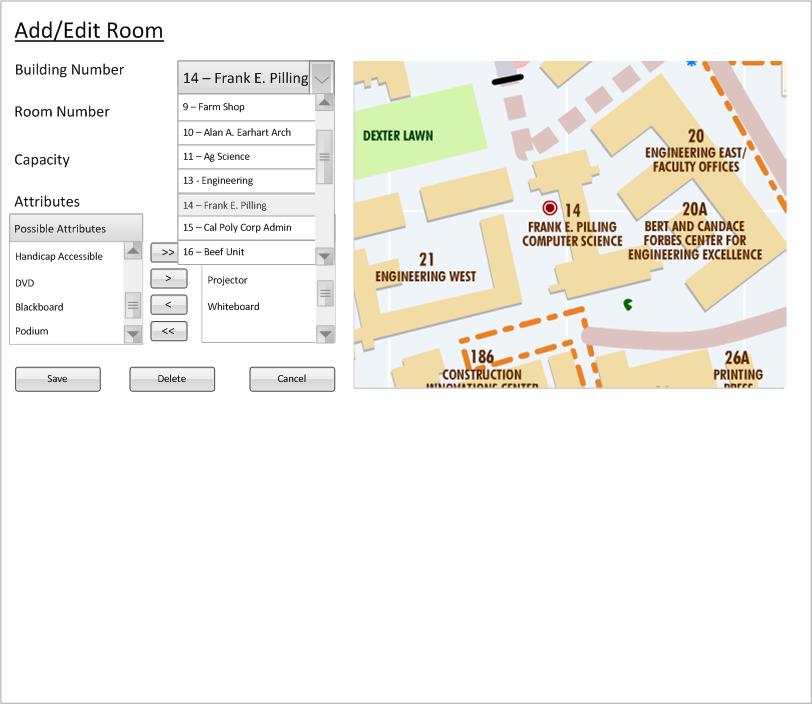Image resolution: width=812 pixels, height=704 pixels.
Task: Open the Building Number dropdown arrow
Action: pyautogui.click(x=322, y=78)
